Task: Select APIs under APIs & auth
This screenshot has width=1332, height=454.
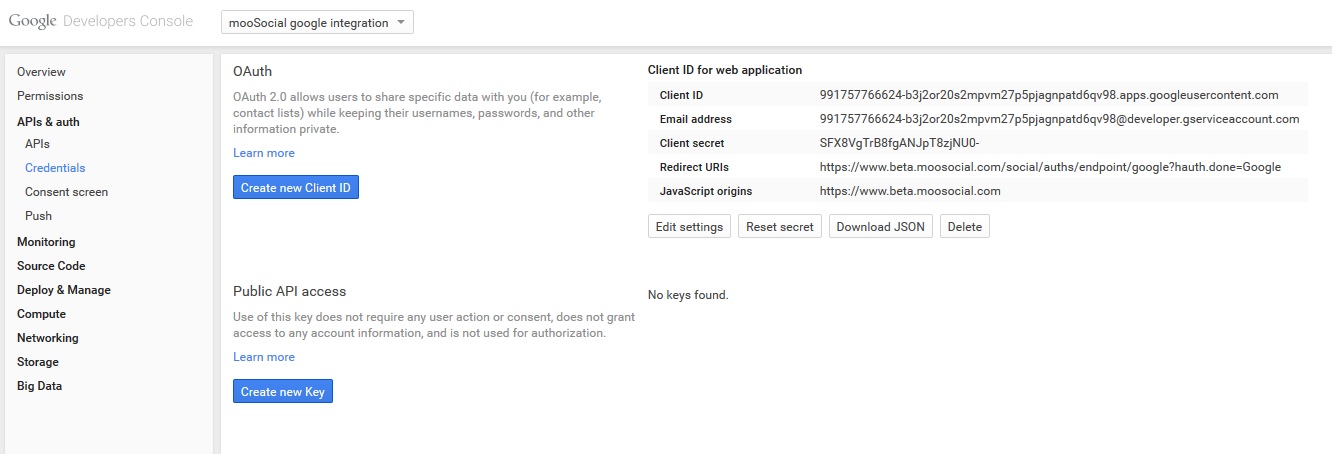Action: click(37, 144)
